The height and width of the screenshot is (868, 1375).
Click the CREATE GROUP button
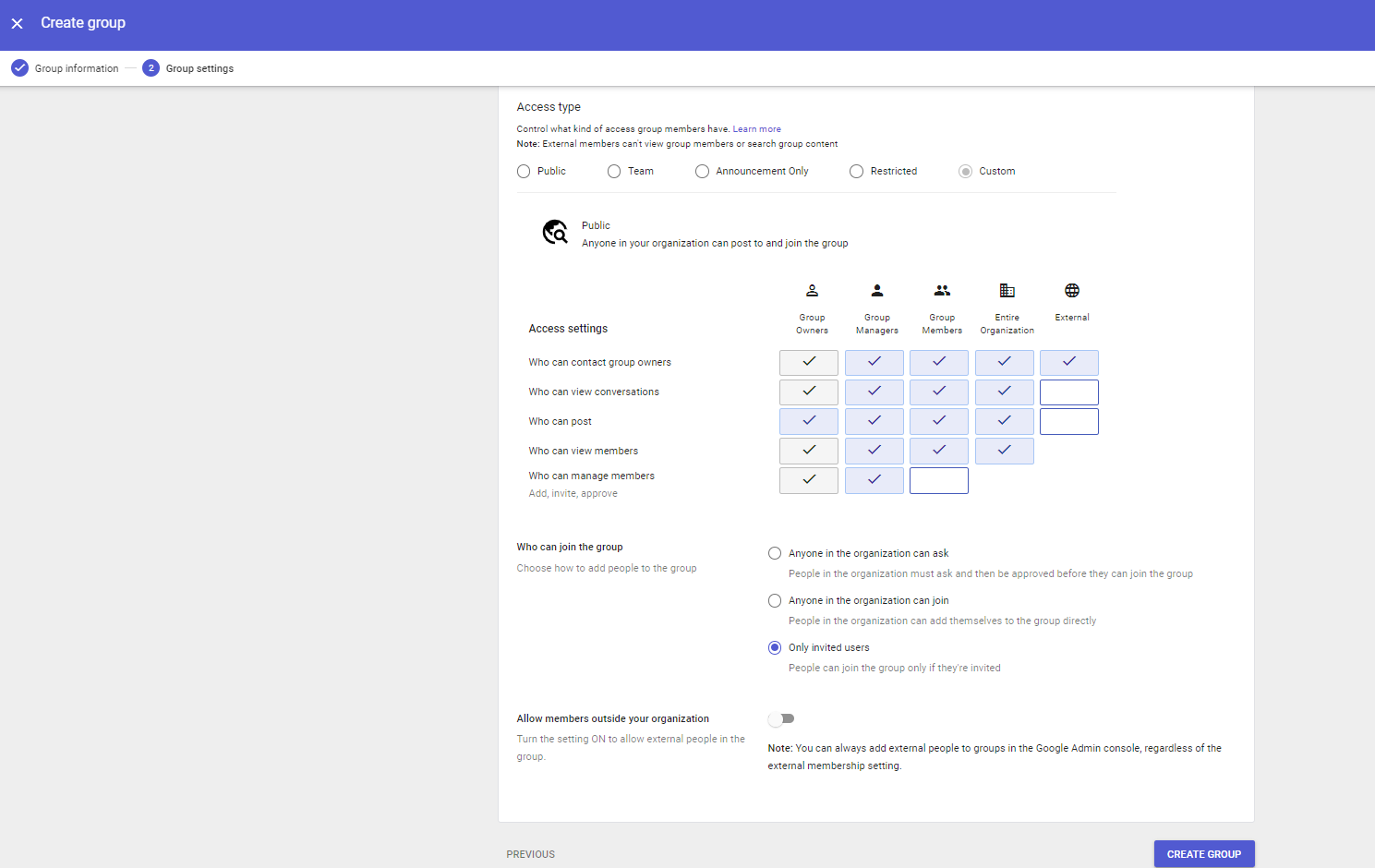(x=1203, y=853)
